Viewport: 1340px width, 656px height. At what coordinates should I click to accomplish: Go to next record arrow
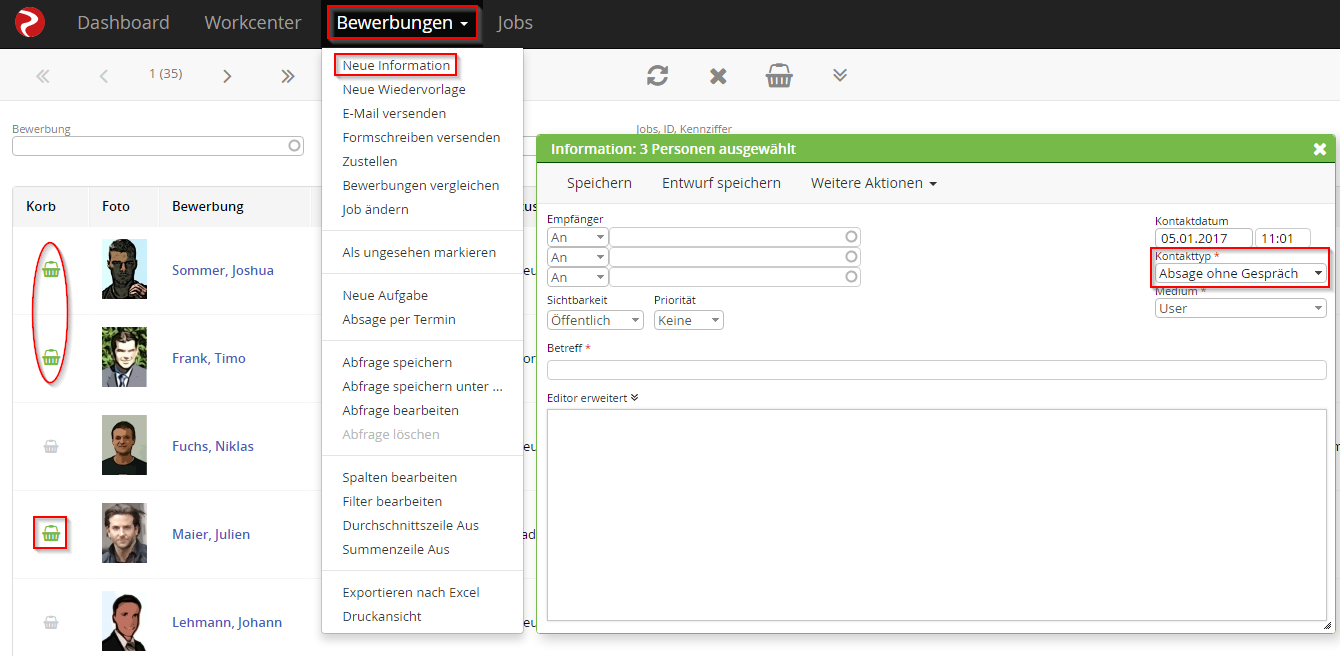pos(227,76)
